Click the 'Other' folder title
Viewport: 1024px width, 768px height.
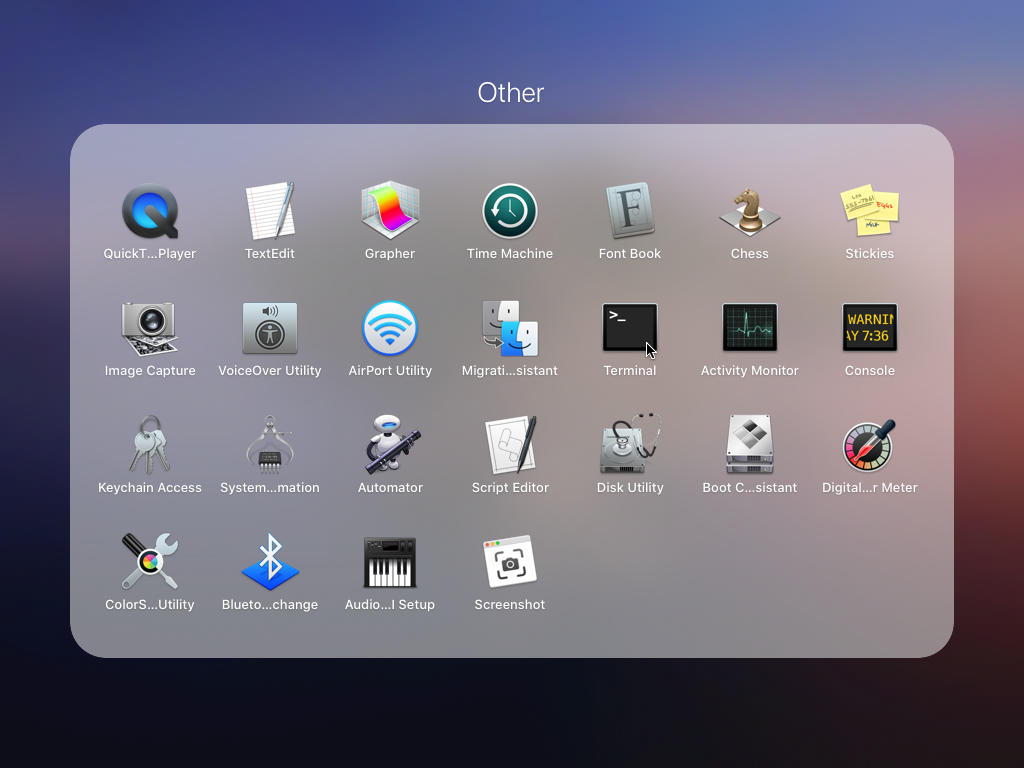[511, 93]
